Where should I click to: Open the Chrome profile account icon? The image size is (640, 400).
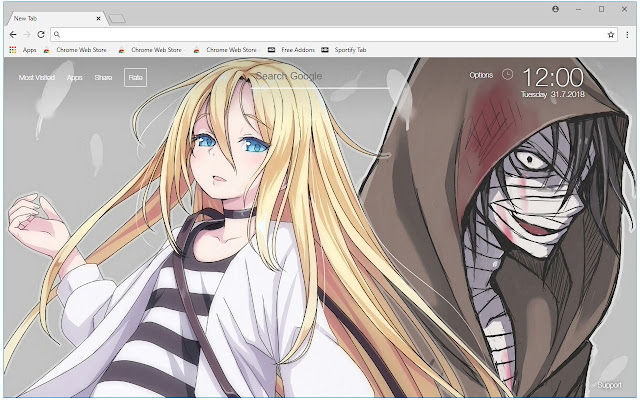click(x=556, y=9)
